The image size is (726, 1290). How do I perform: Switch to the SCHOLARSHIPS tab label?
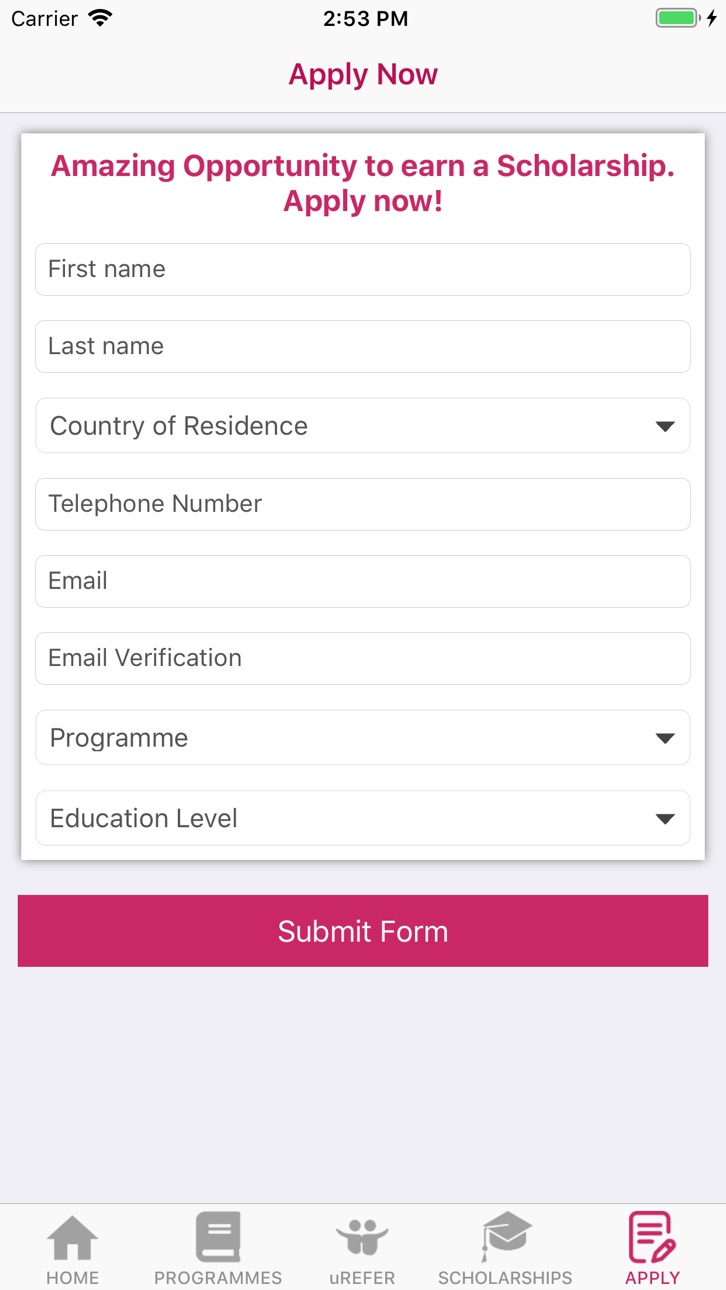click(505, 1278)
